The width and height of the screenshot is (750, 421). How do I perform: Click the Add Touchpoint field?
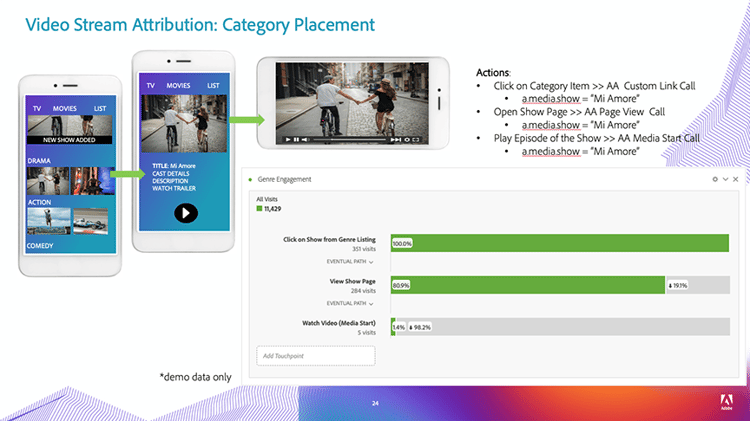click(316, 356)
